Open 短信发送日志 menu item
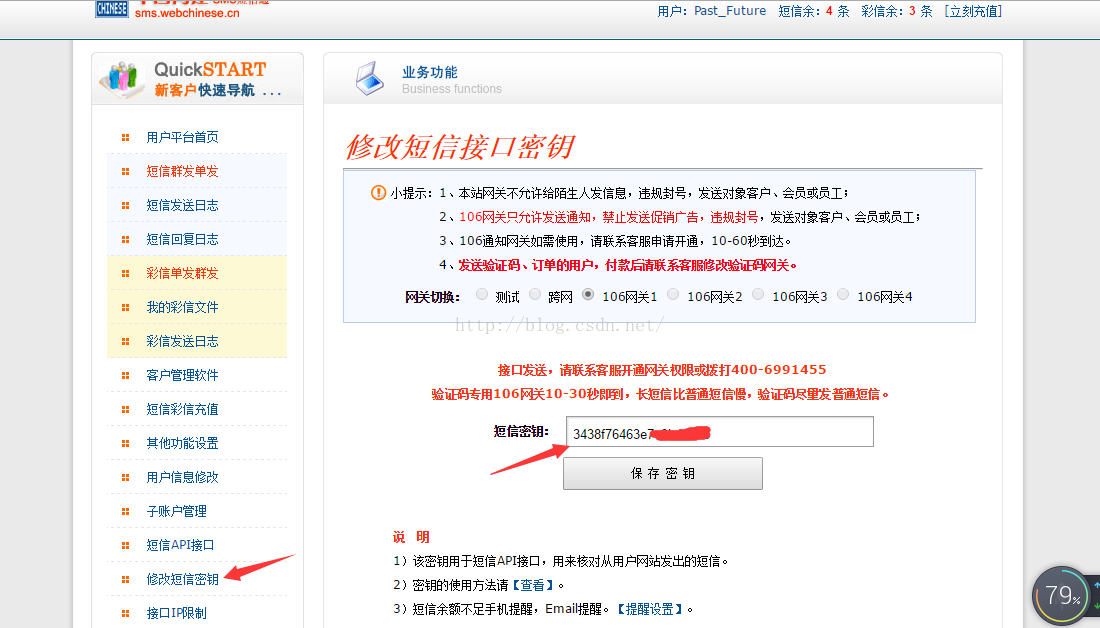This screenshot has width=1100, height=628. [x=182, y=206]
